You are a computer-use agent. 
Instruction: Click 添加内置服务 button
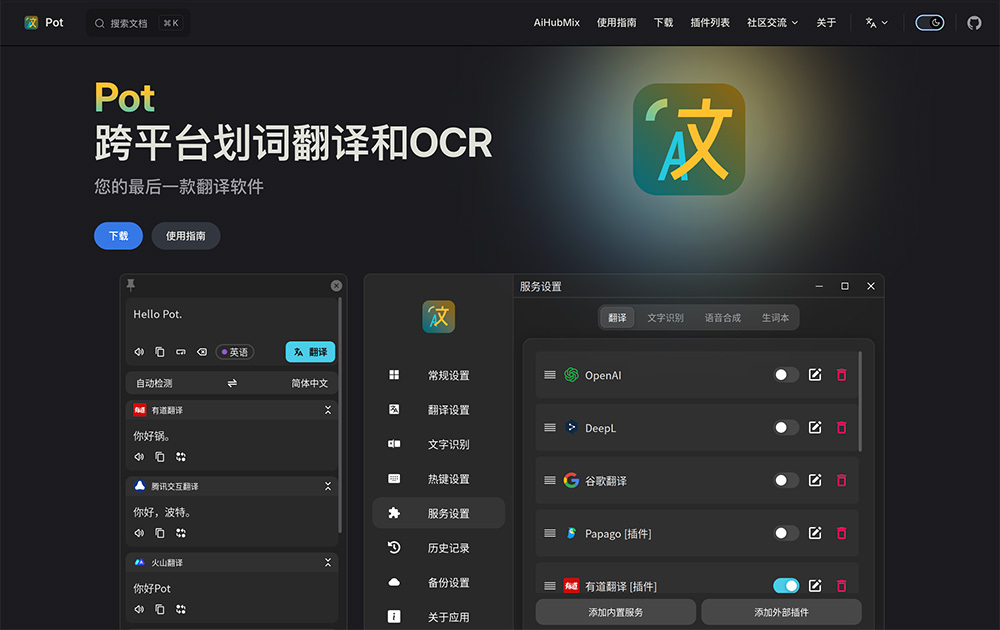615,612
